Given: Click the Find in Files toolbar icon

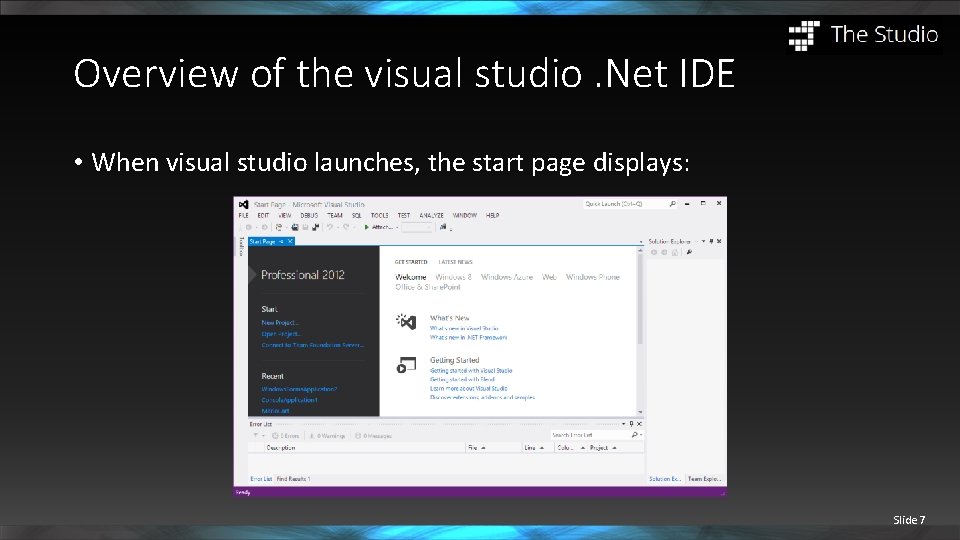Looking at the screenshot, I should coord(443,227).
